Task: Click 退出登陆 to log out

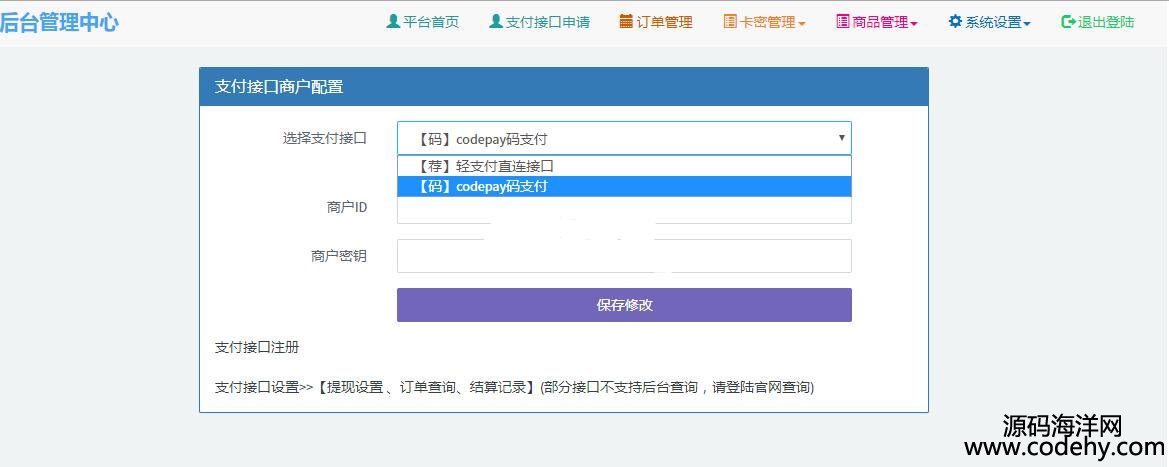Action: [x=1106, y=22]
